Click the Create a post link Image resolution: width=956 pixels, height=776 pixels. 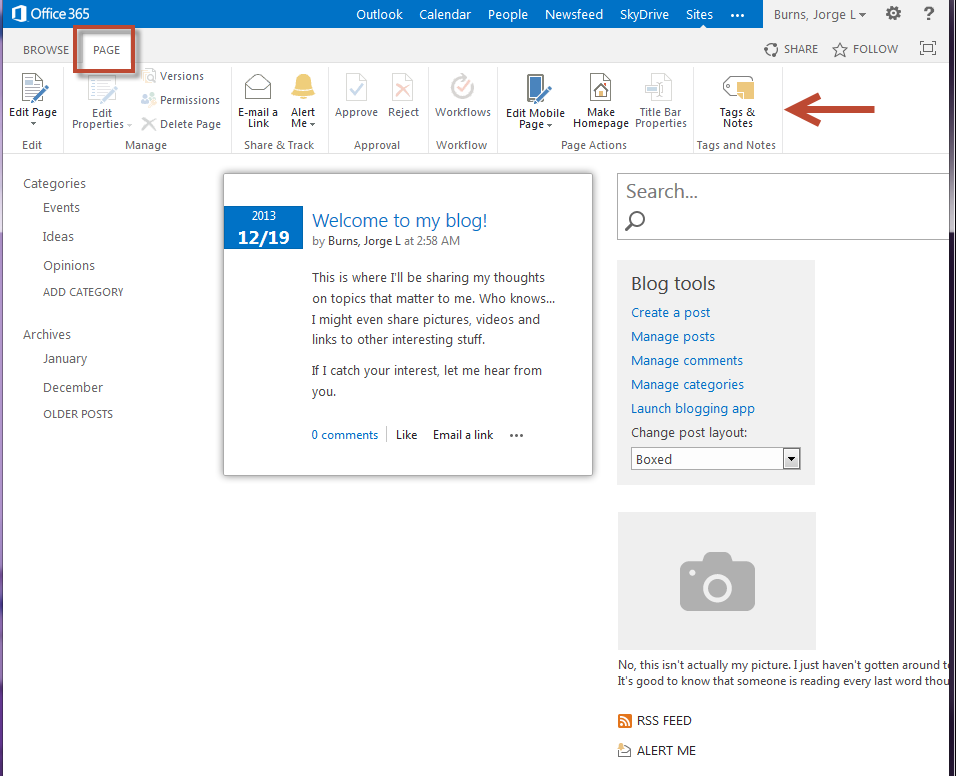coord(670,312)
